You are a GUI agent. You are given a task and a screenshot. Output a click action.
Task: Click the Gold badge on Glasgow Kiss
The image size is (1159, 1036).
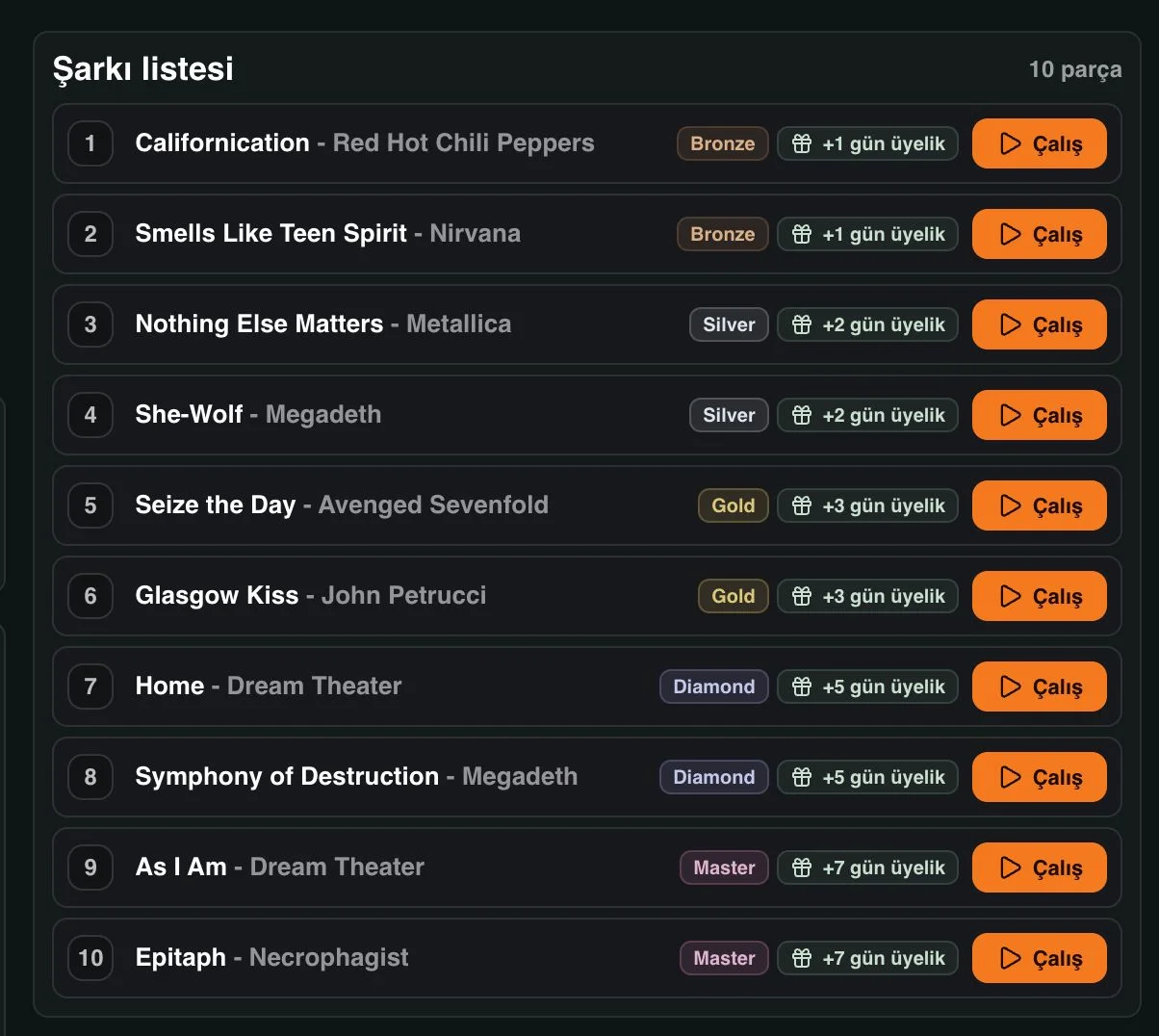(734, 596)
